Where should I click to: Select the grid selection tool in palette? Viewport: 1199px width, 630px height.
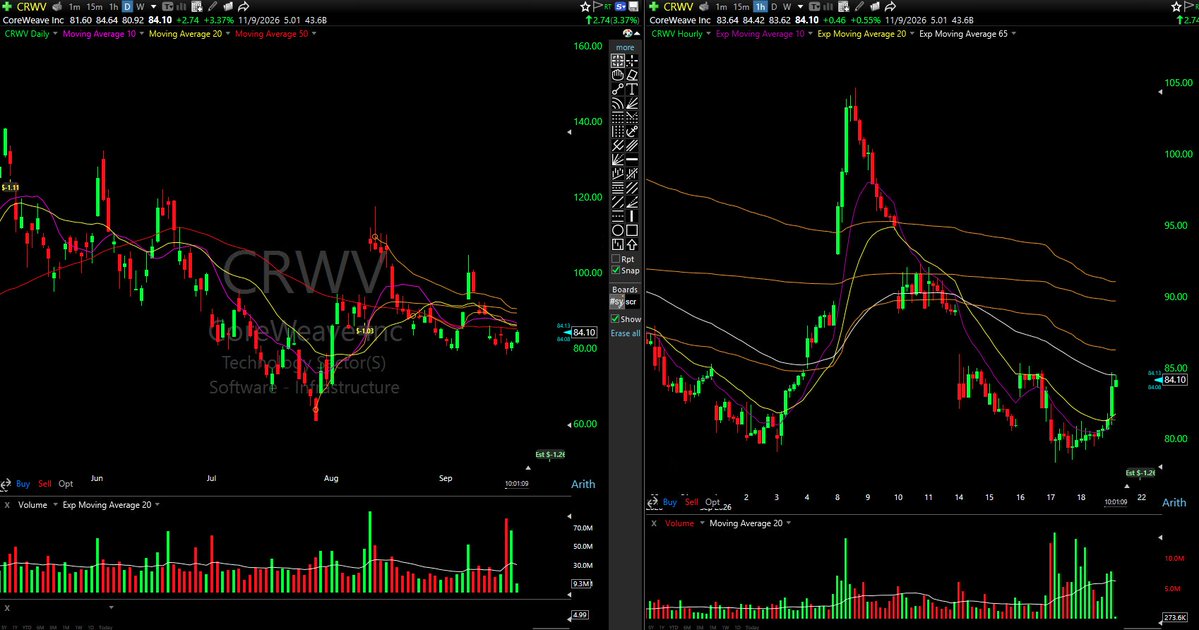point(617,60)
